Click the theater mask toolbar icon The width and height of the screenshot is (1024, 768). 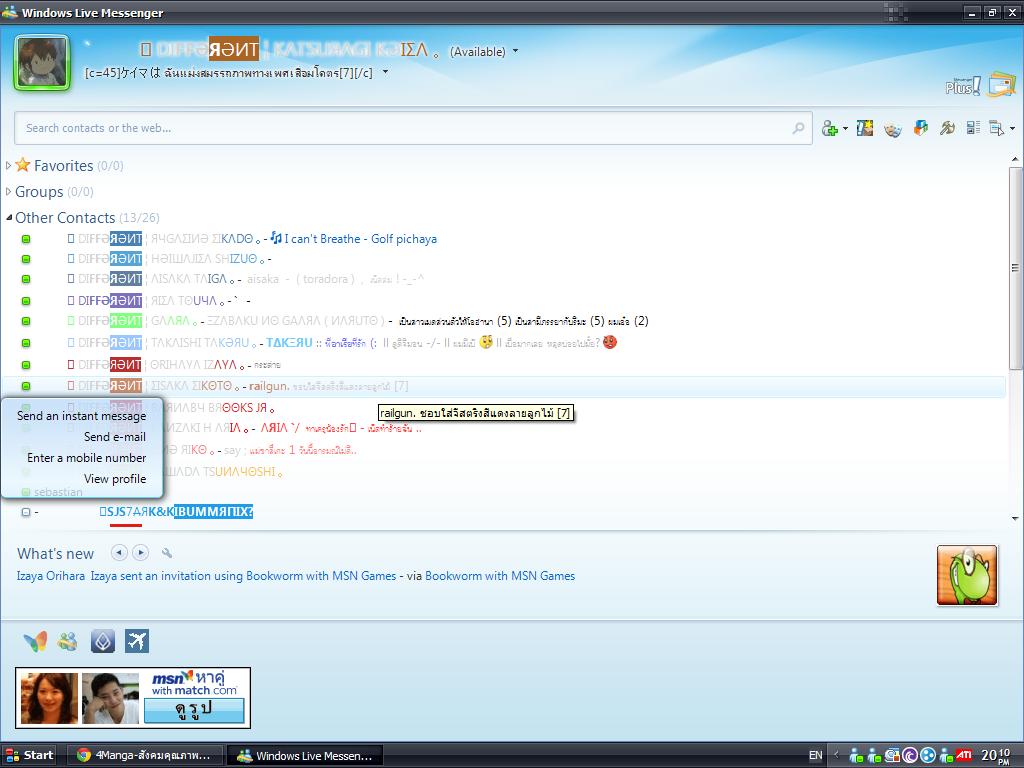pyautogui.click(x=892, y=129)
